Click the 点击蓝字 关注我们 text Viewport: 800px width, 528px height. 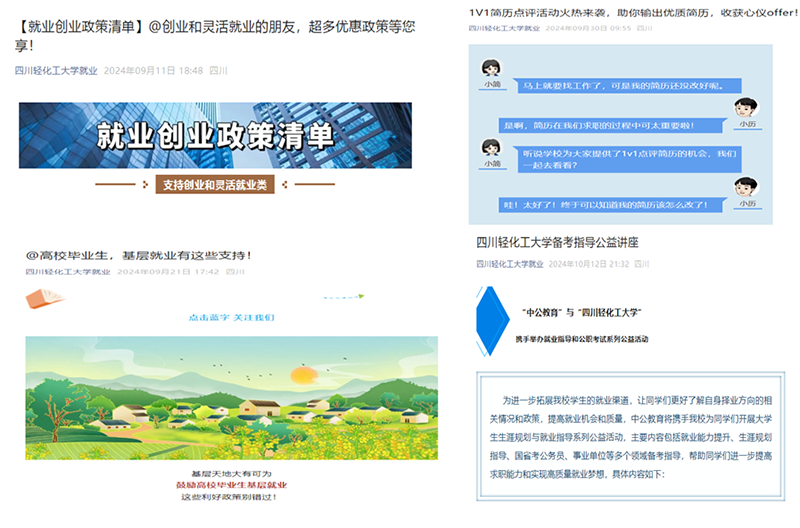(231, 317)
